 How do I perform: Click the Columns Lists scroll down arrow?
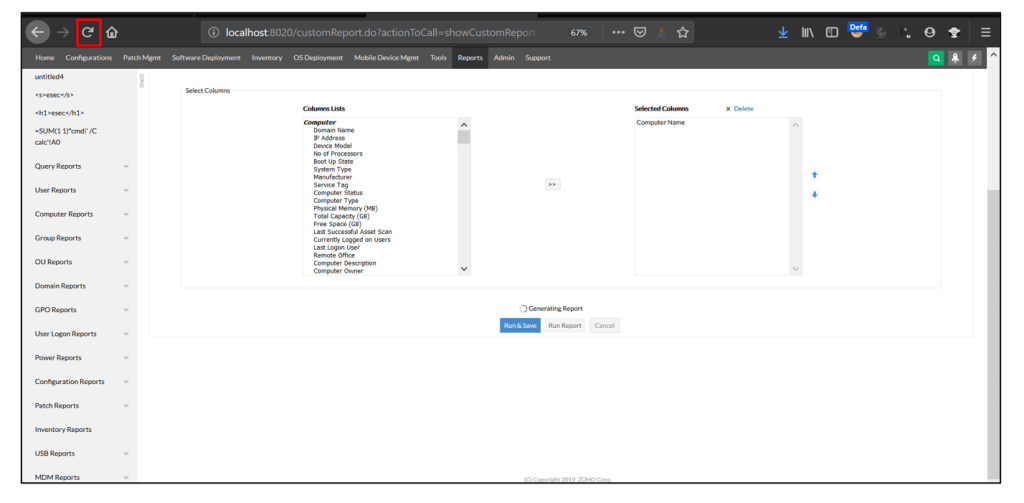(x=464, y=268)
